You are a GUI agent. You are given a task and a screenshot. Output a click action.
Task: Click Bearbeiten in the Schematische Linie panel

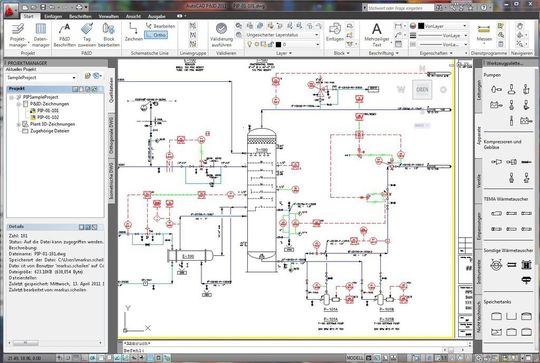click(x=160, y=26)
